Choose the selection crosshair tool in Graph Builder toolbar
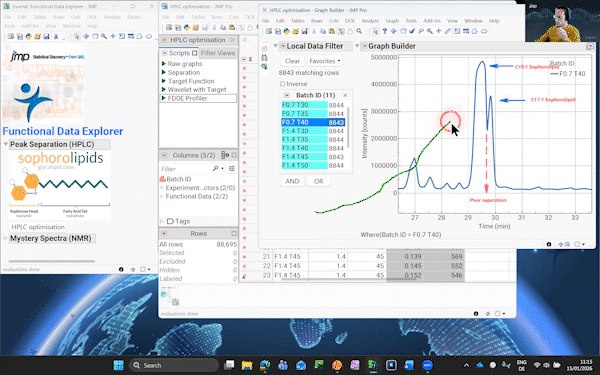This screenshot has height=375, width=600. [394, 31]
